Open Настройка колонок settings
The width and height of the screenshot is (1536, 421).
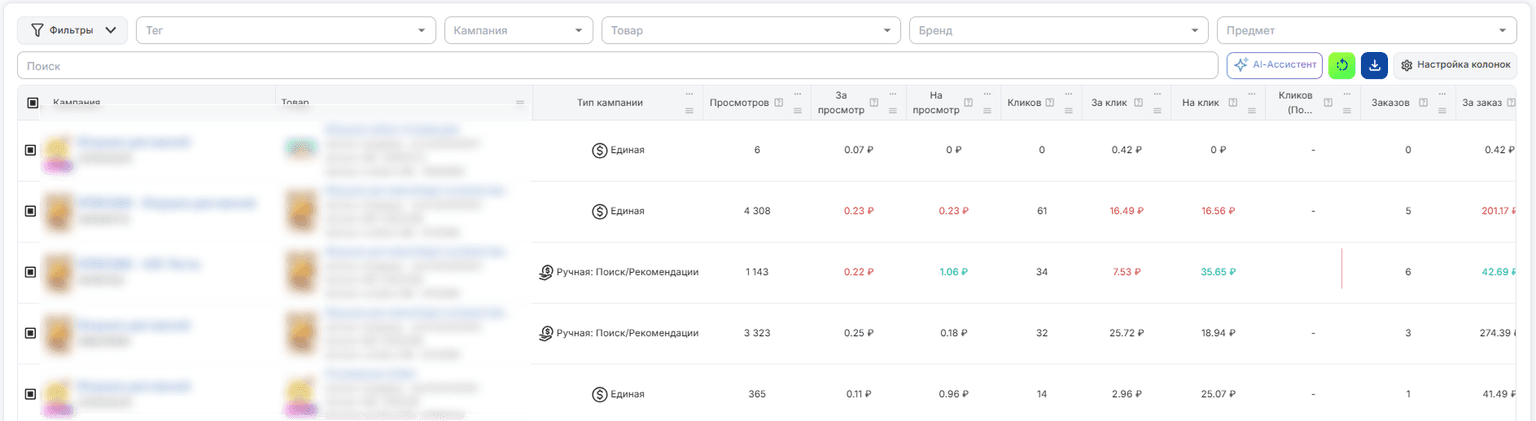tap(1455, 65)
